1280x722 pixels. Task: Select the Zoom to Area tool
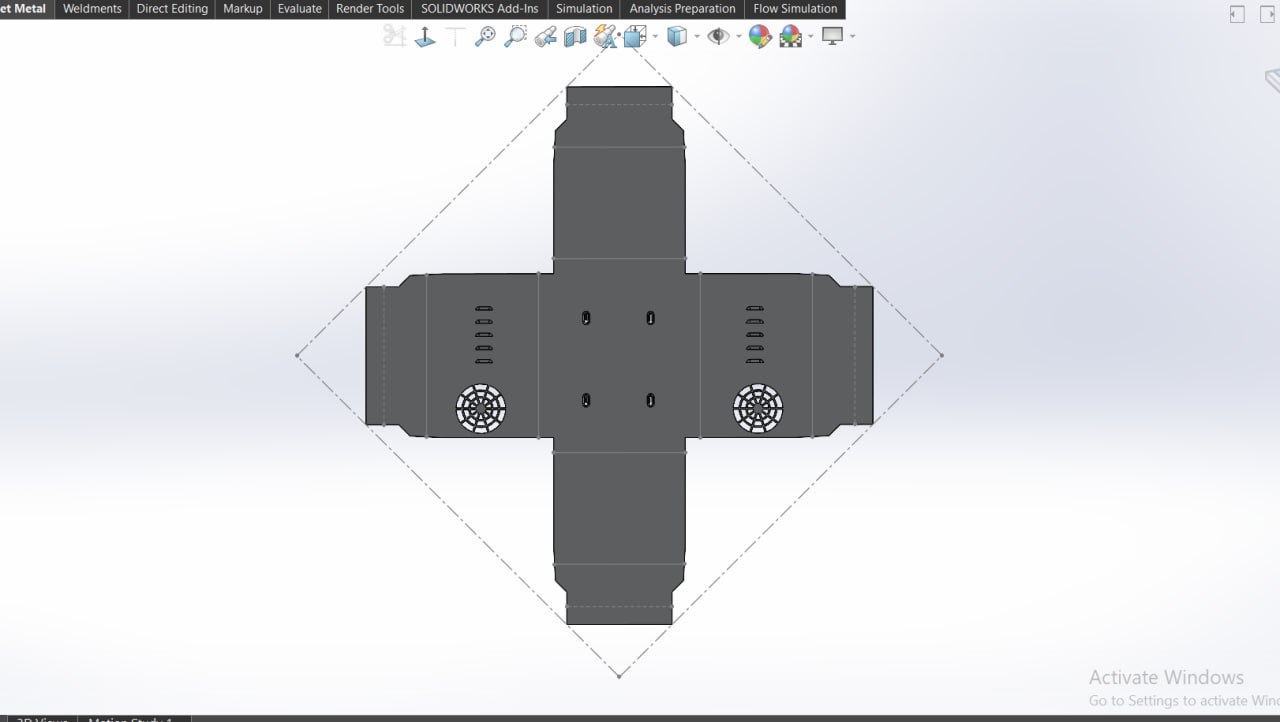pos(515,37)
